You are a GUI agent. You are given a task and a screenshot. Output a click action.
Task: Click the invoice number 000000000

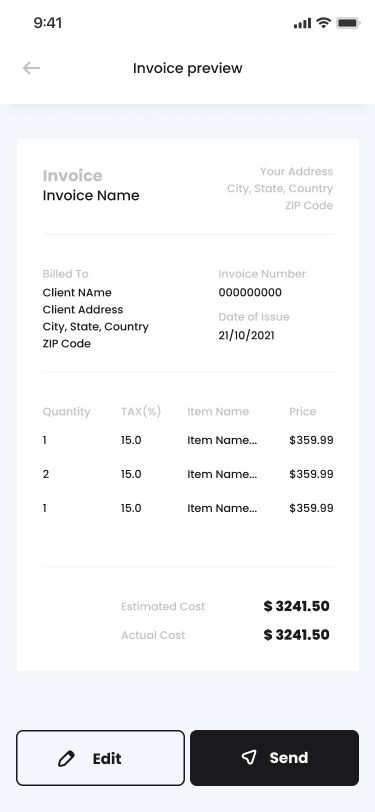(250, 293)
